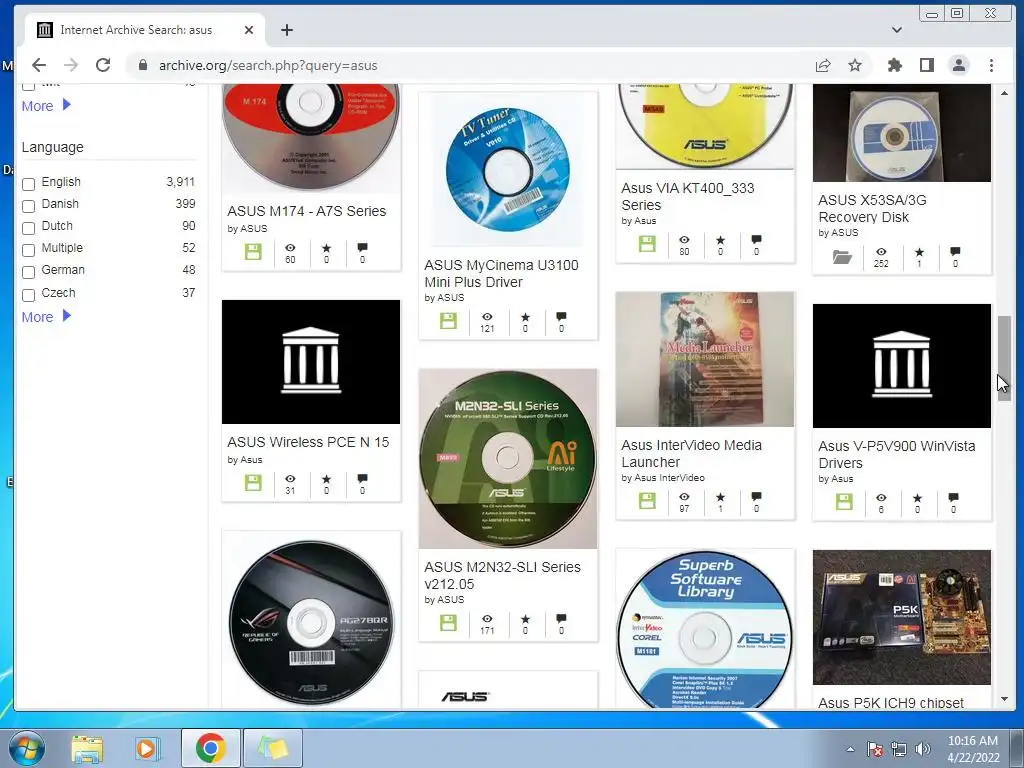Check the Czech language filter

pyautogui.click(x=29, y=295)
